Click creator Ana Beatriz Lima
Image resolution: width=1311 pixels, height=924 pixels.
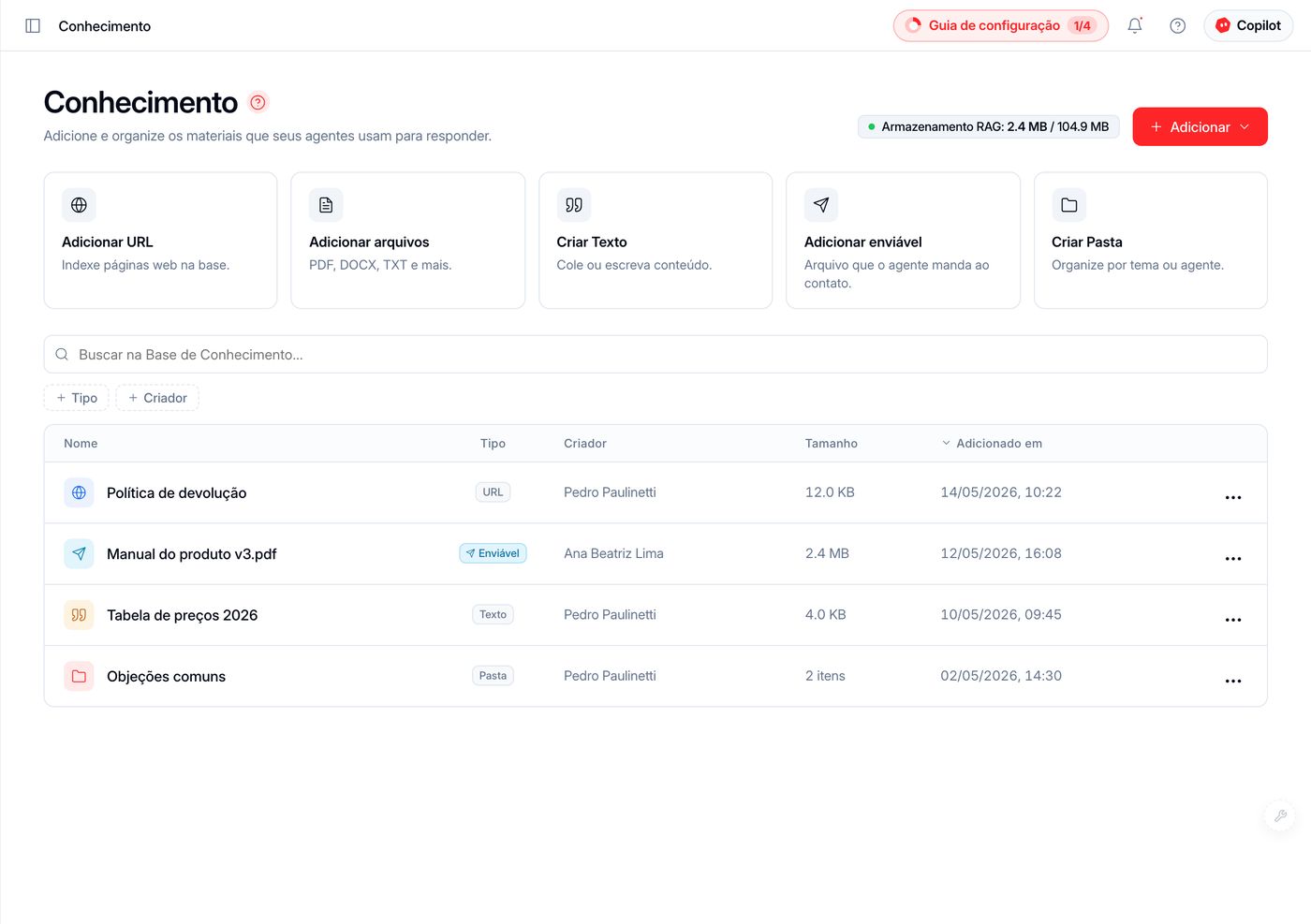[x=613, y=553]
